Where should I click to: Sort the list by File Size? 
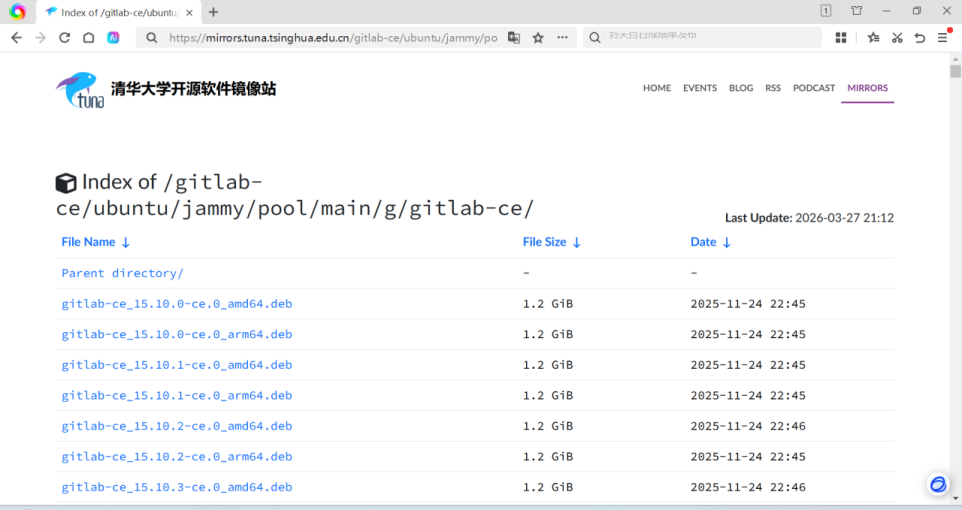coord(552,242)
